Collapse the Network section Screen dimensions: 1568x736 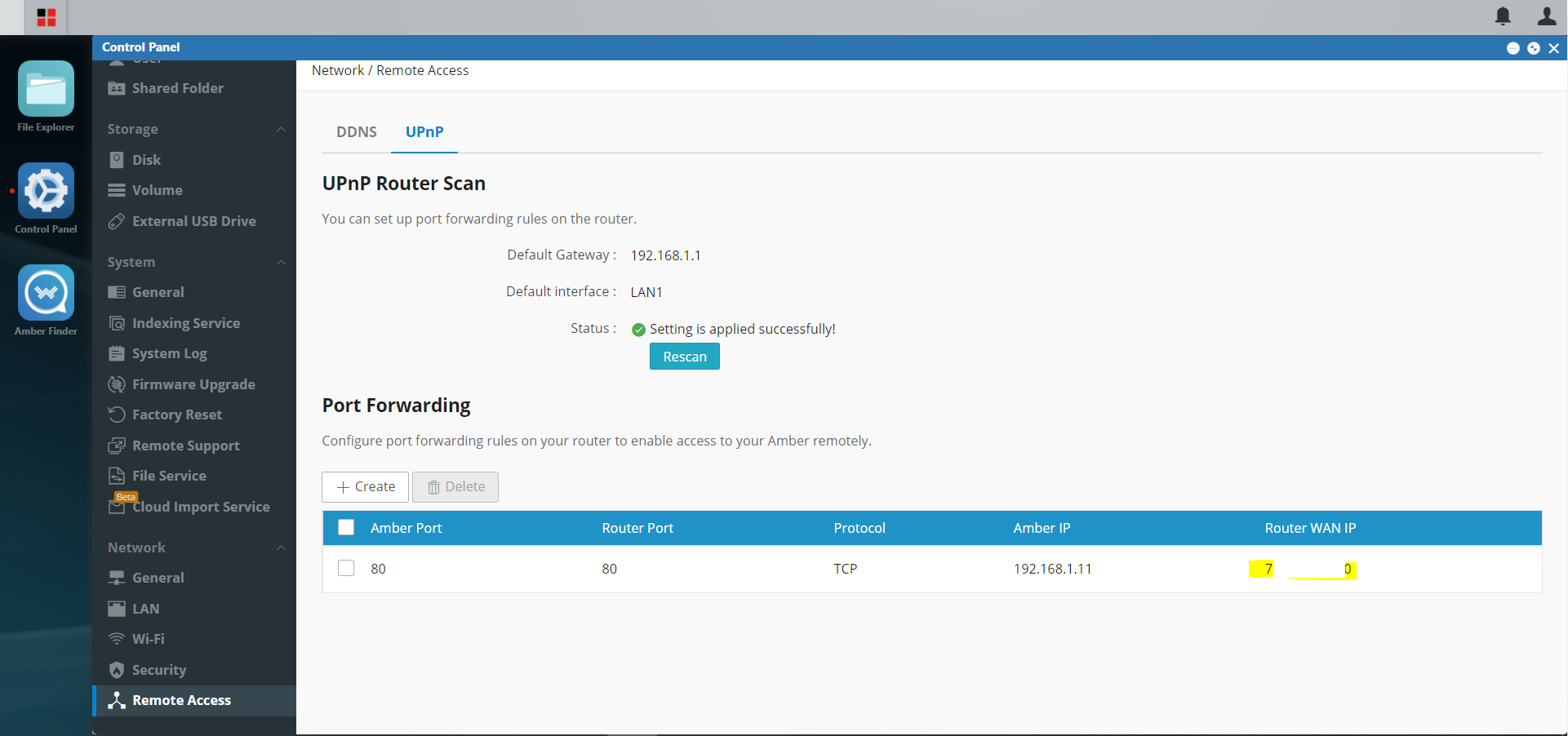click(x=281, y=548)
